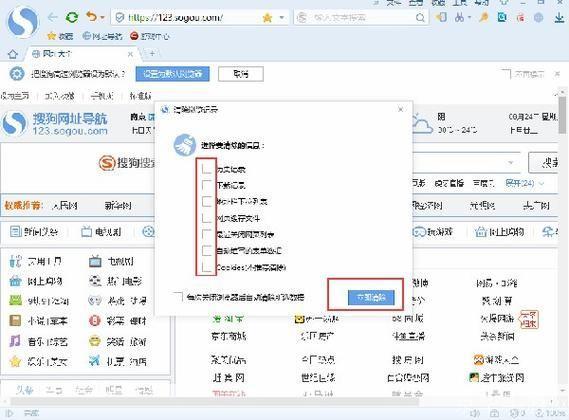Click the 搜狗网址导航 logo on page
This screenshot has width=569, height=420.
(x=55, y=123)
